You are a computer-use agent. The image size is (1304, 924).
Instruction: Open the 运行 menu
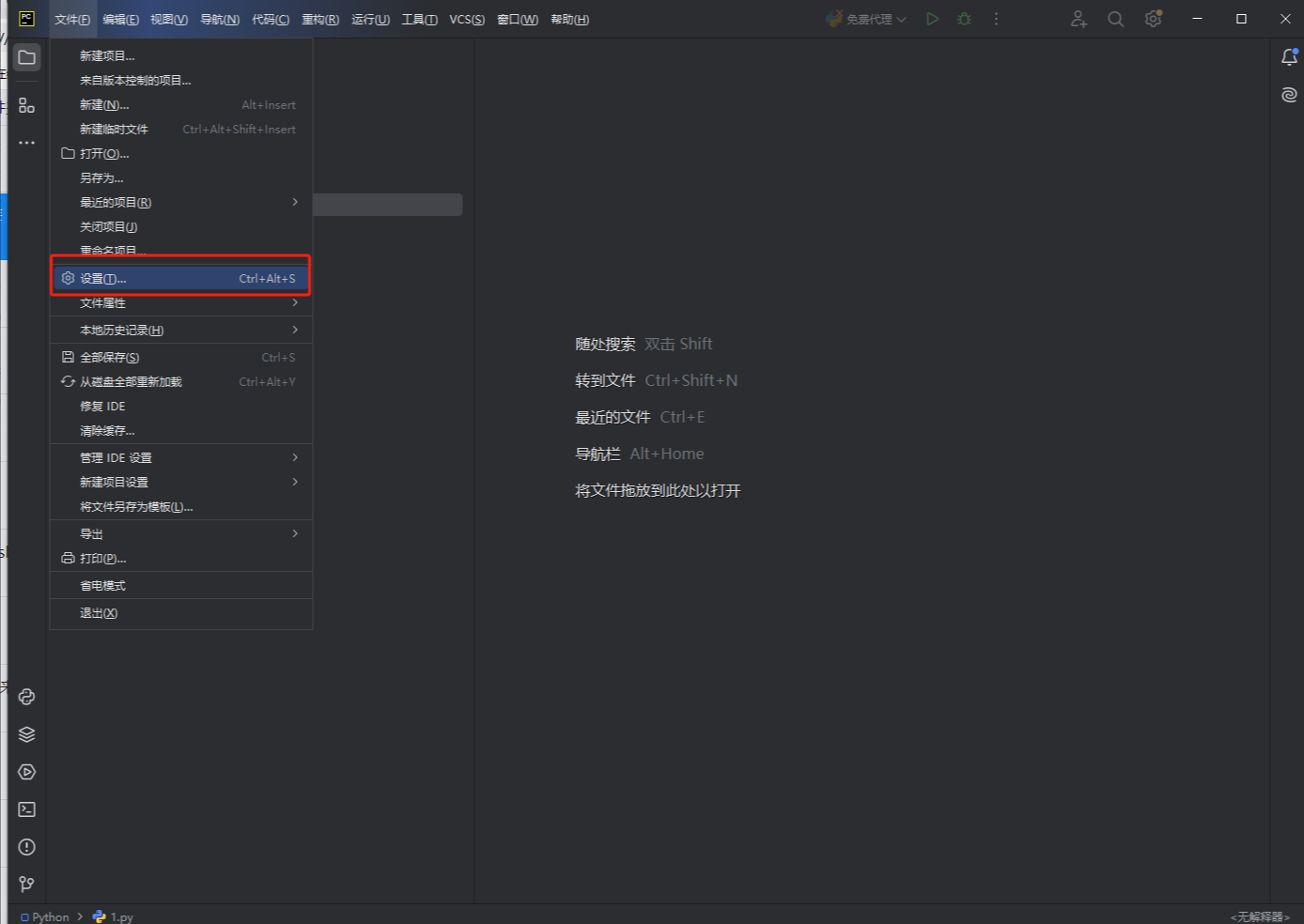click(x=370, y=20)
